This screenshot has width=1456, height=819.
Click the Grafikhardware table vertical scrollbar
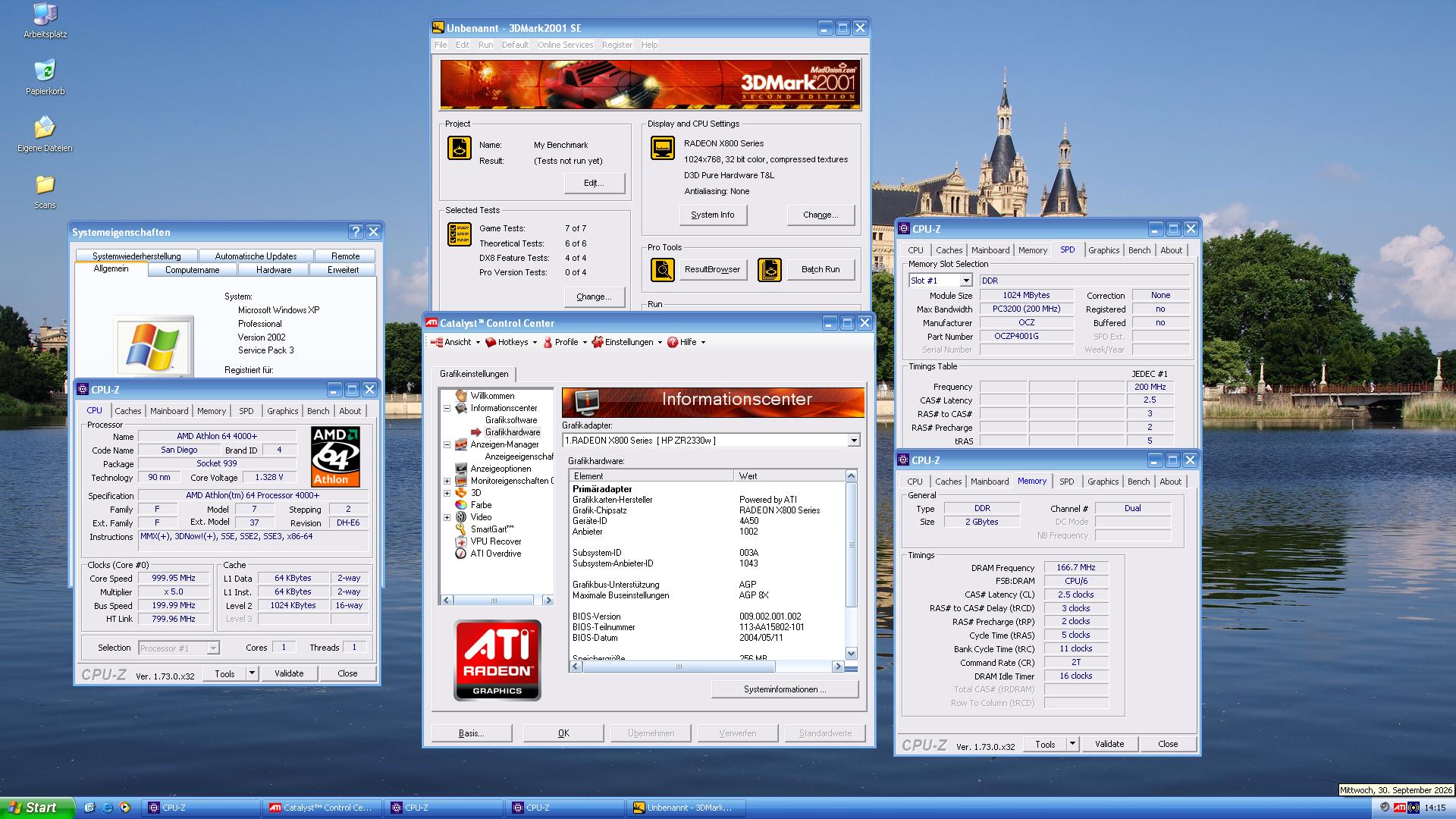[x=851, y=565]
